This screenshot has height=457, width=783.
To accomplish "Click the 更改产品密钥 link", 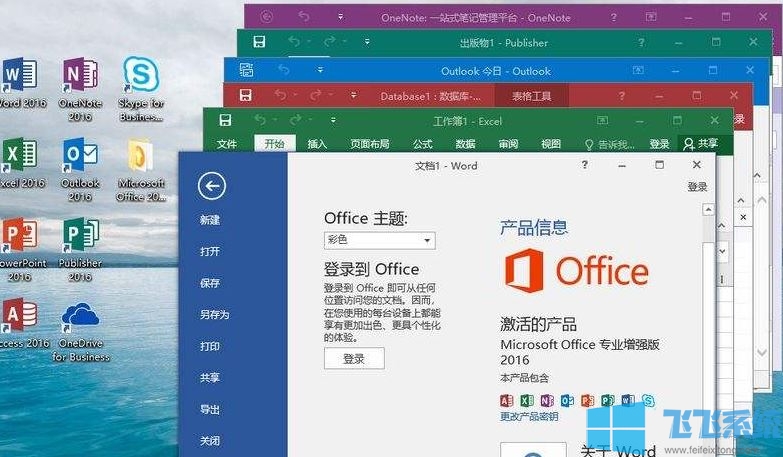I will pos(529,417).
